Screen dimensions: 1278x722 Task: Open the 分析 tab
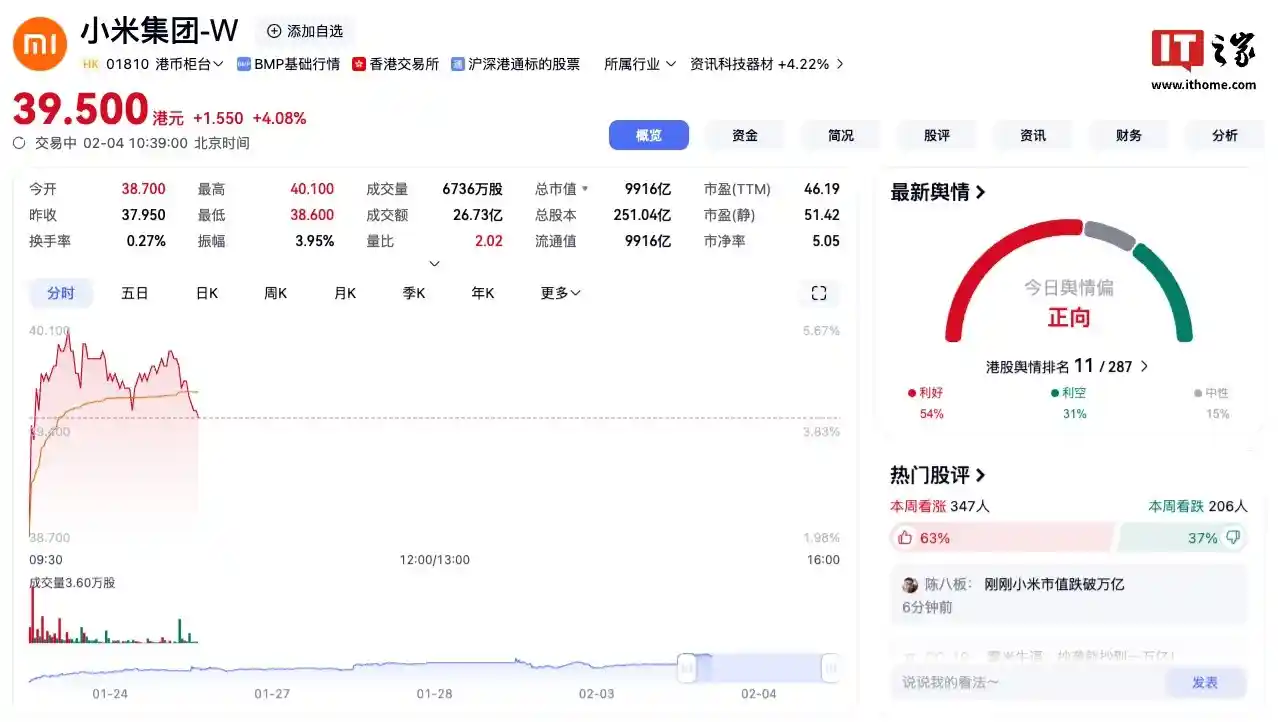point(1225,135)
